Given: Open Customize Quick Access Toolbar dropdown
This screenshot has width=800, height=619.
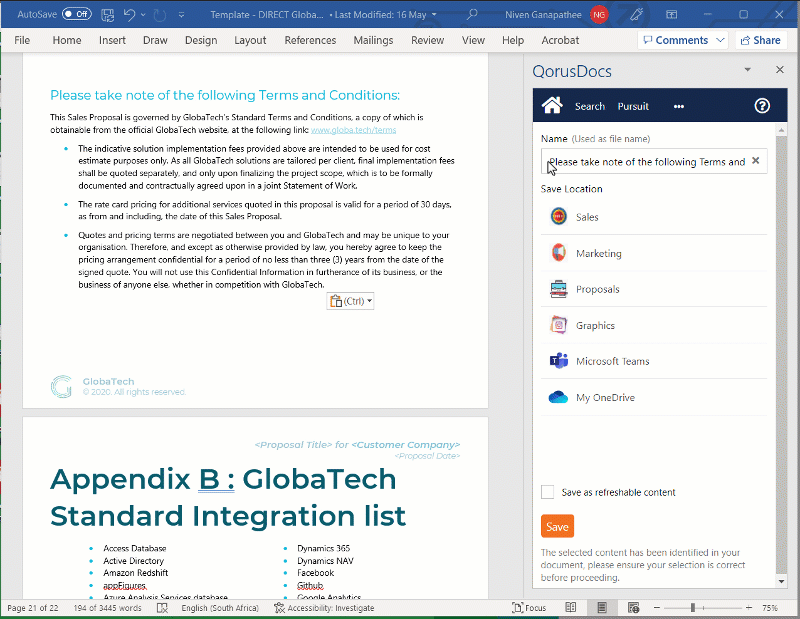Looking at the screenshot, I should point(181,15).
